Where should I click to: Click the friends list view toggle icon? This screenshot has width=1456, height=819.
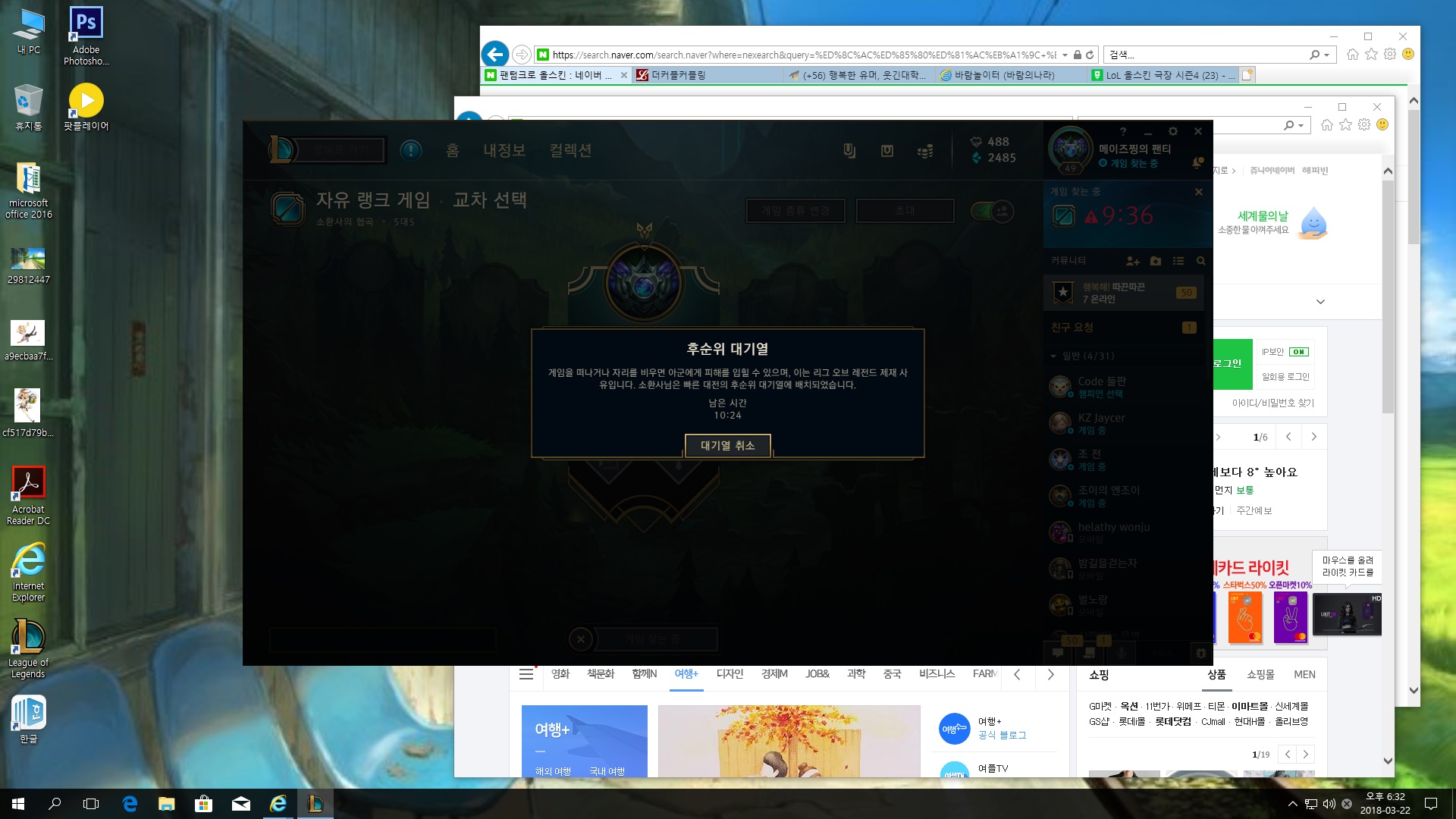pos(1178,261)
